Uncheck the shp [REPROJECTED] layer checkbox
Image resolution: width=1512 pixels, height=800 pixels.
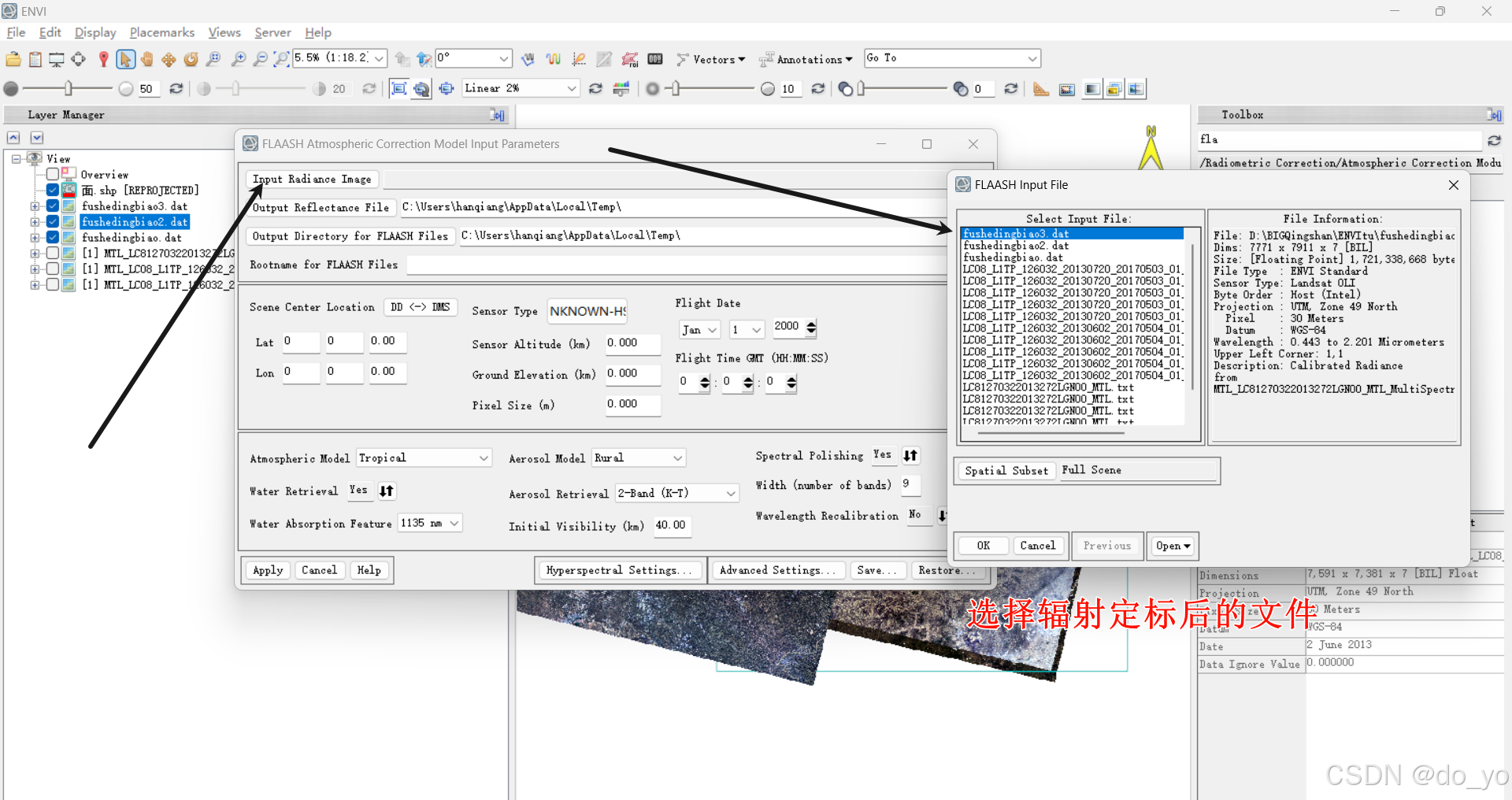(x=53, y=190)
